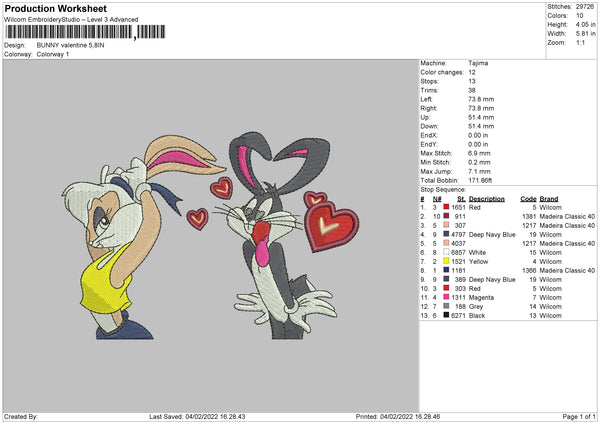The image size is (600, 424).
Task: Click the Max Jump value 7.1 mm
Action: [479, 171]
